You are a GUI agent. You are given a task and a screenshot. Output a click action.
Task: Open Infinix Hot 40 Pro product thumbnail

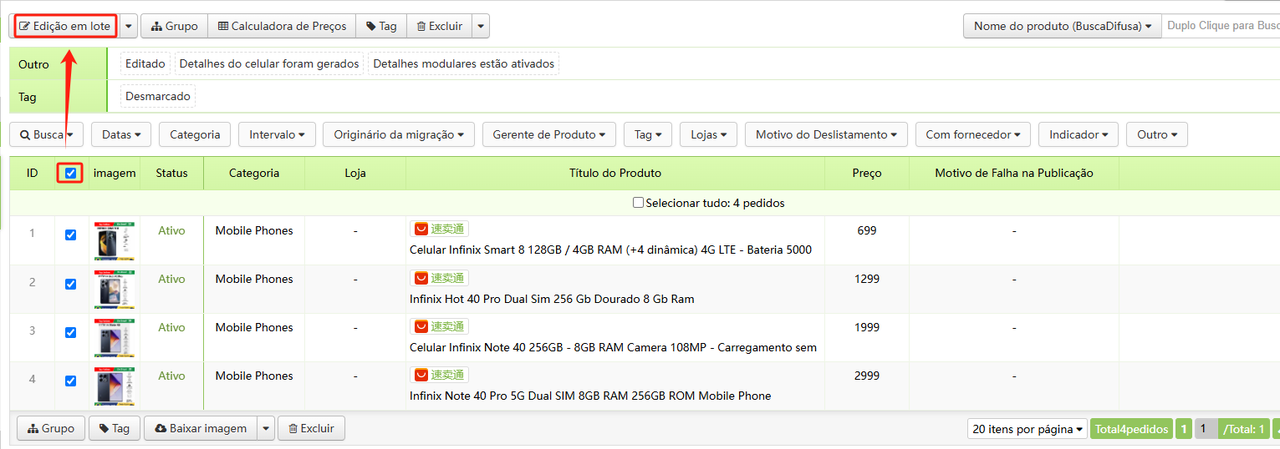click(114, 289)
